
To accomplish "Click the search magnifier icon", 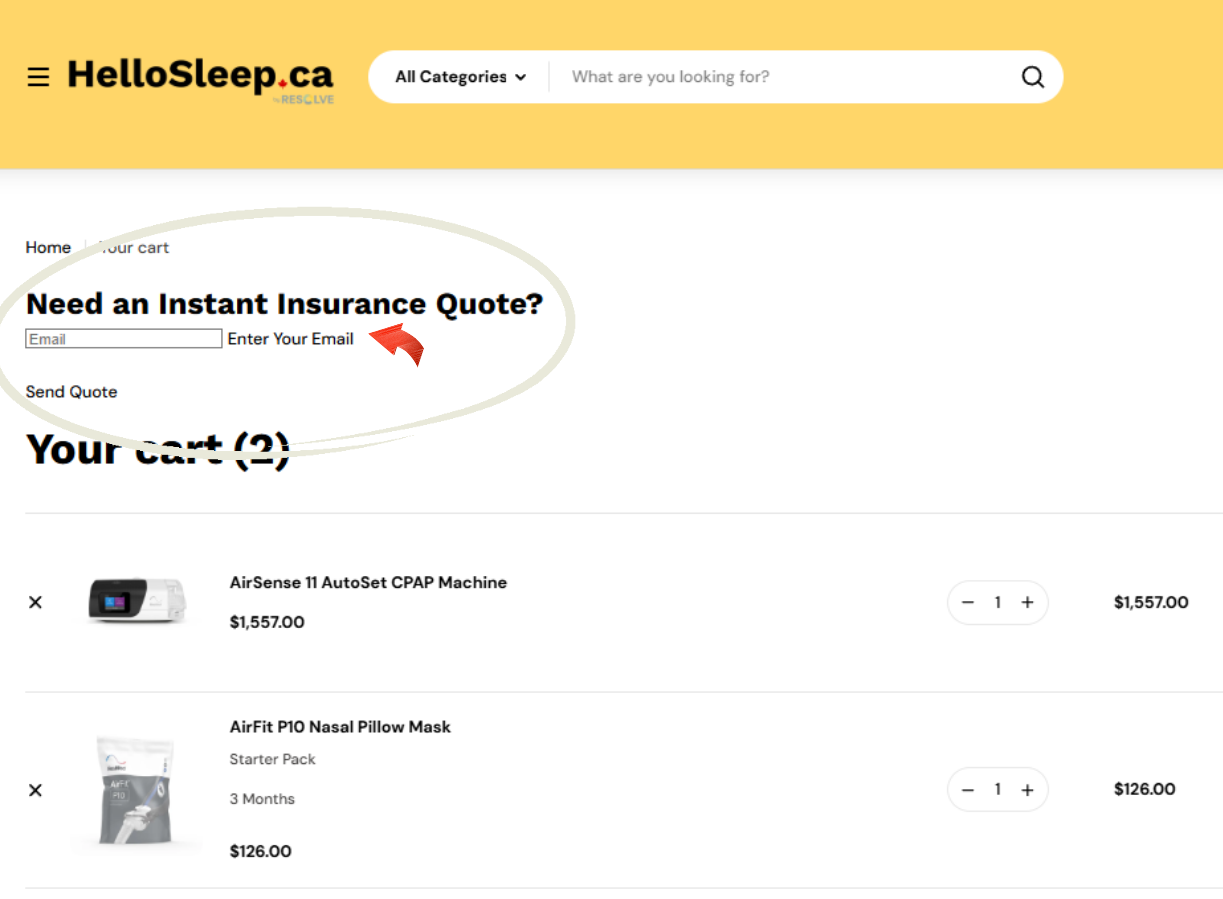I will (1032, 76).
